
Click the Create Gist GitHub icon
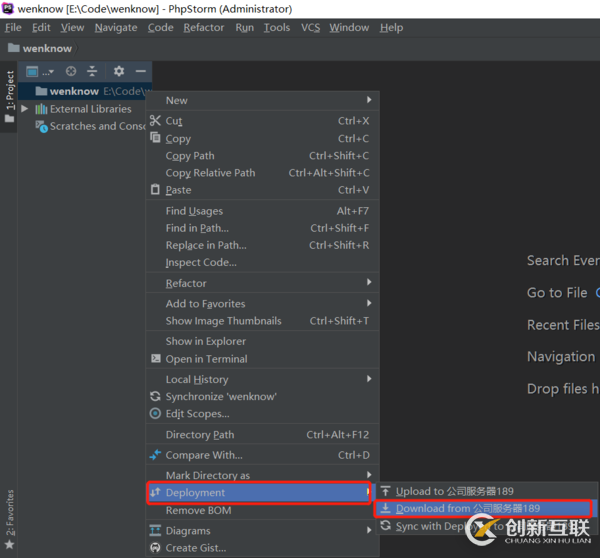pyautogui.click(x=155, y=548)
